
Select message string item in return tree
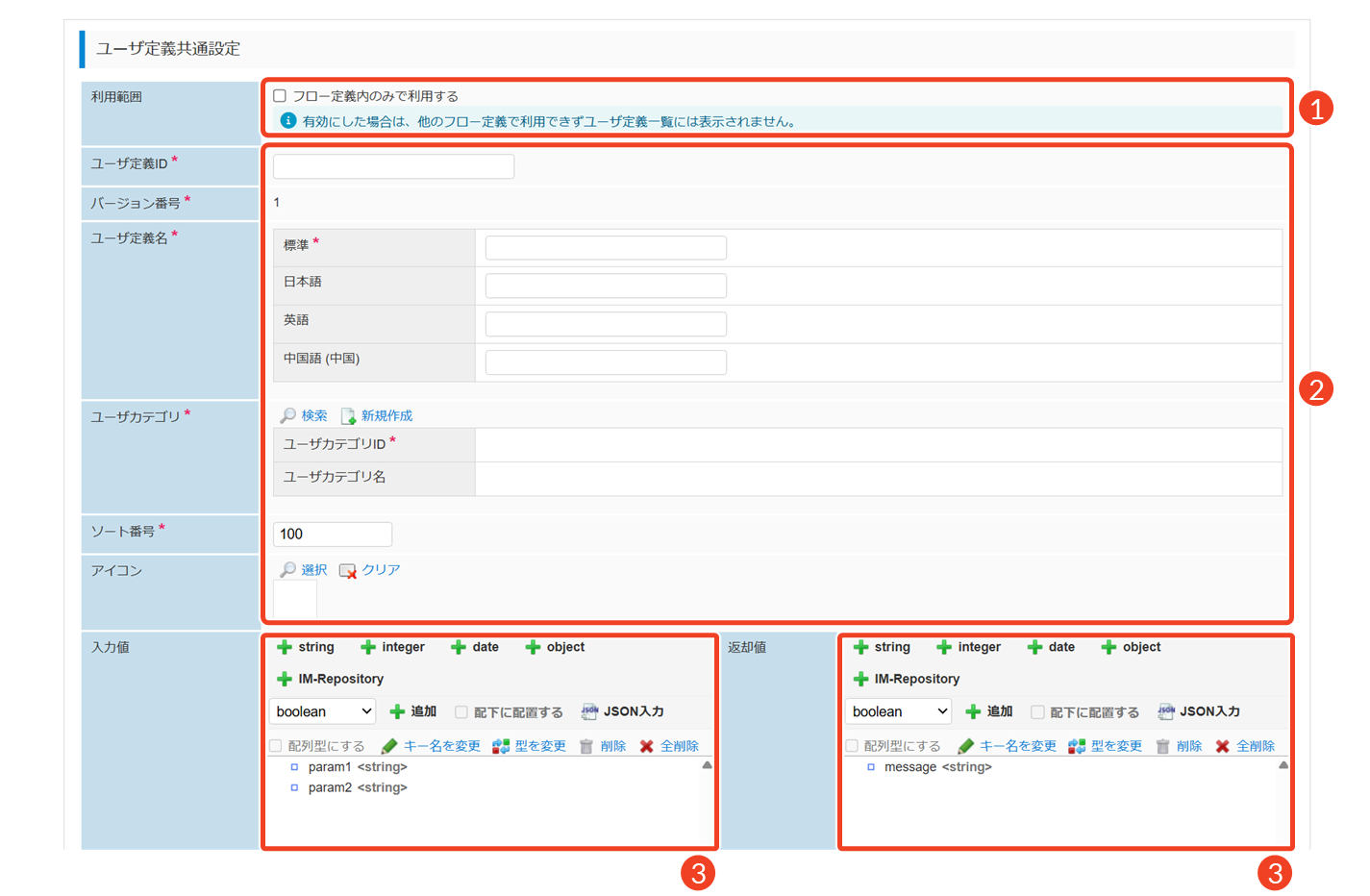click(x=937, y=767)
